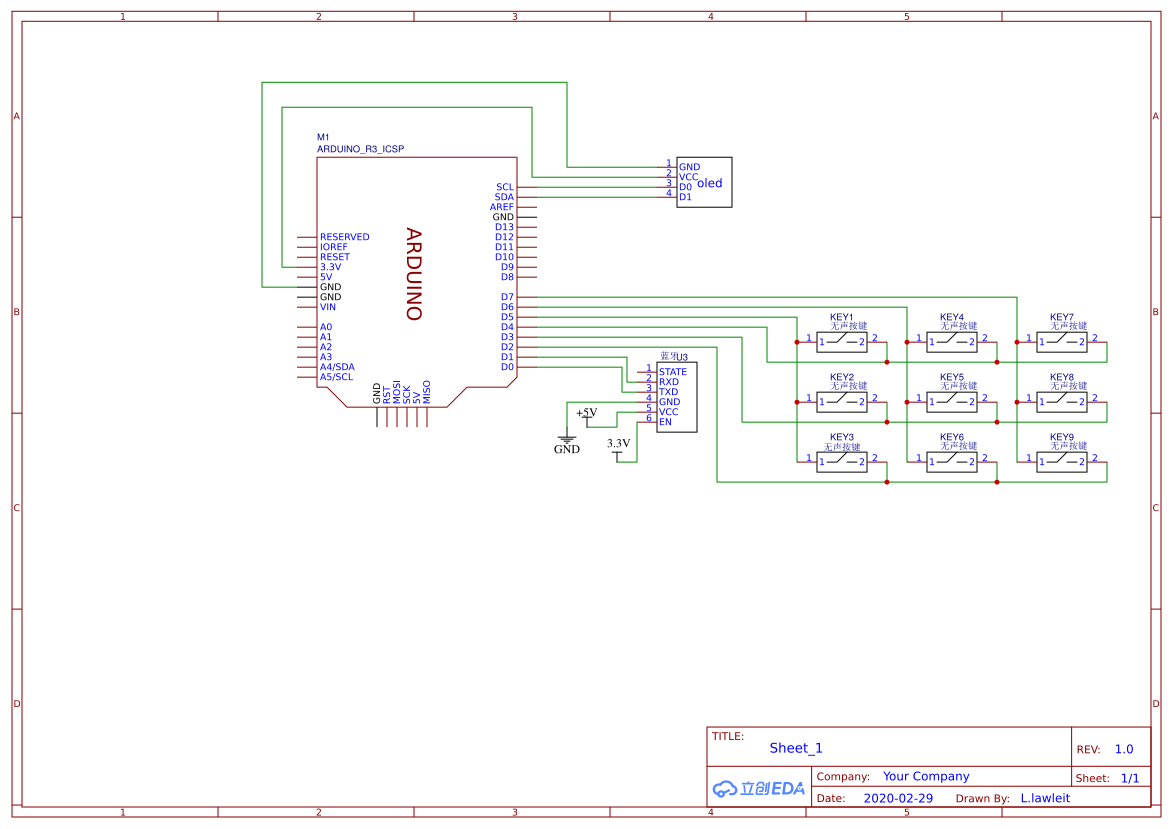Image resolution: width=1171 pixels, height=829 pixels.
Task: Click the A4/SDA pin label
Action: (x=337, y=367)
